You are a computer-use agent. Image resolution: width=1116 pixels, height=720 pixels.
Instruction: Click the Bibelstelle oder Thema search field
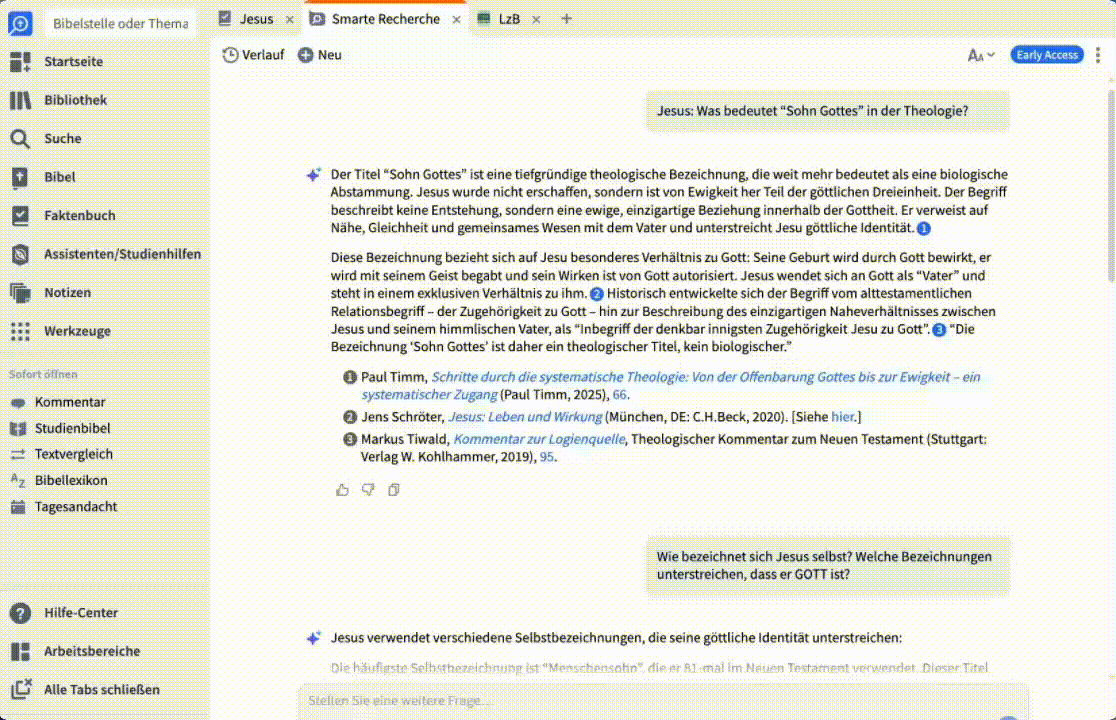pos(120,23)
